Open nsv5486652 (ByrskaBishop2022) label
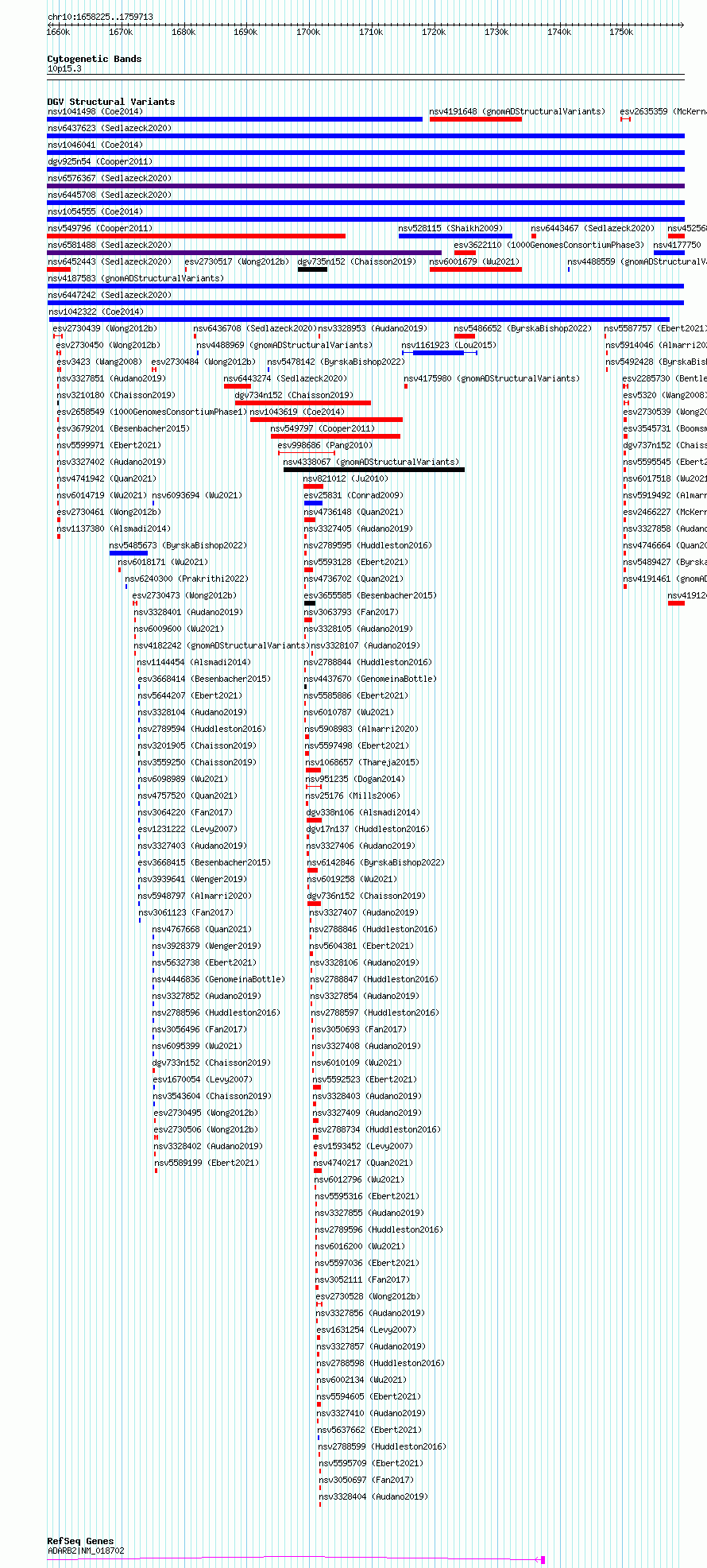 click(523, 328)
